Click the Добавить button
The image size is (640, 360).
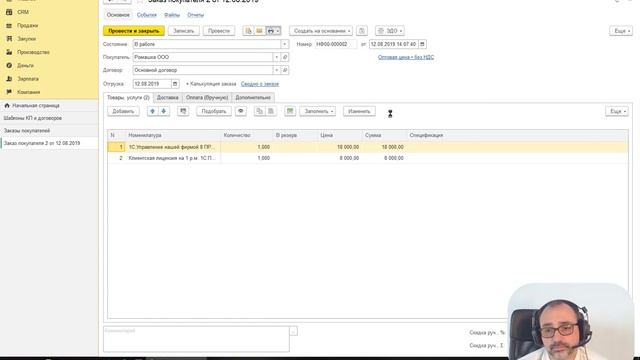coord(123,111)
